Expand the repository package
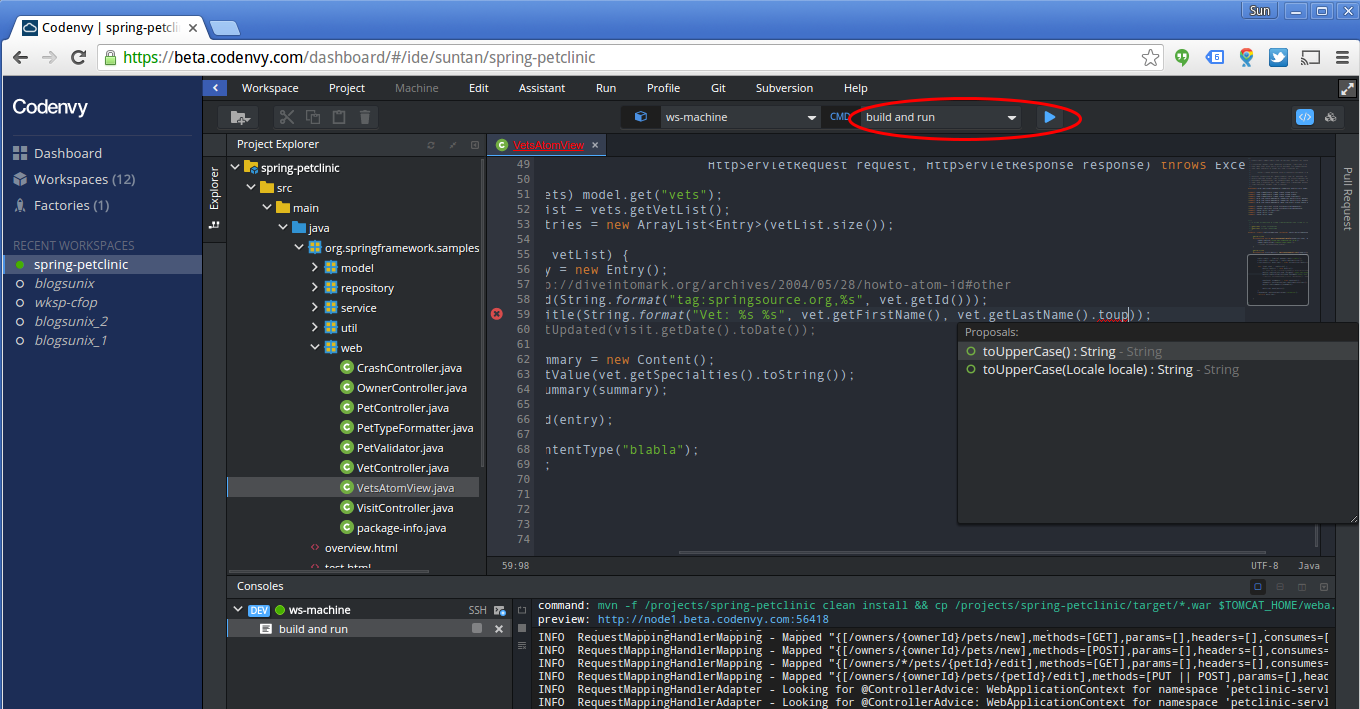 click(315, 288)
